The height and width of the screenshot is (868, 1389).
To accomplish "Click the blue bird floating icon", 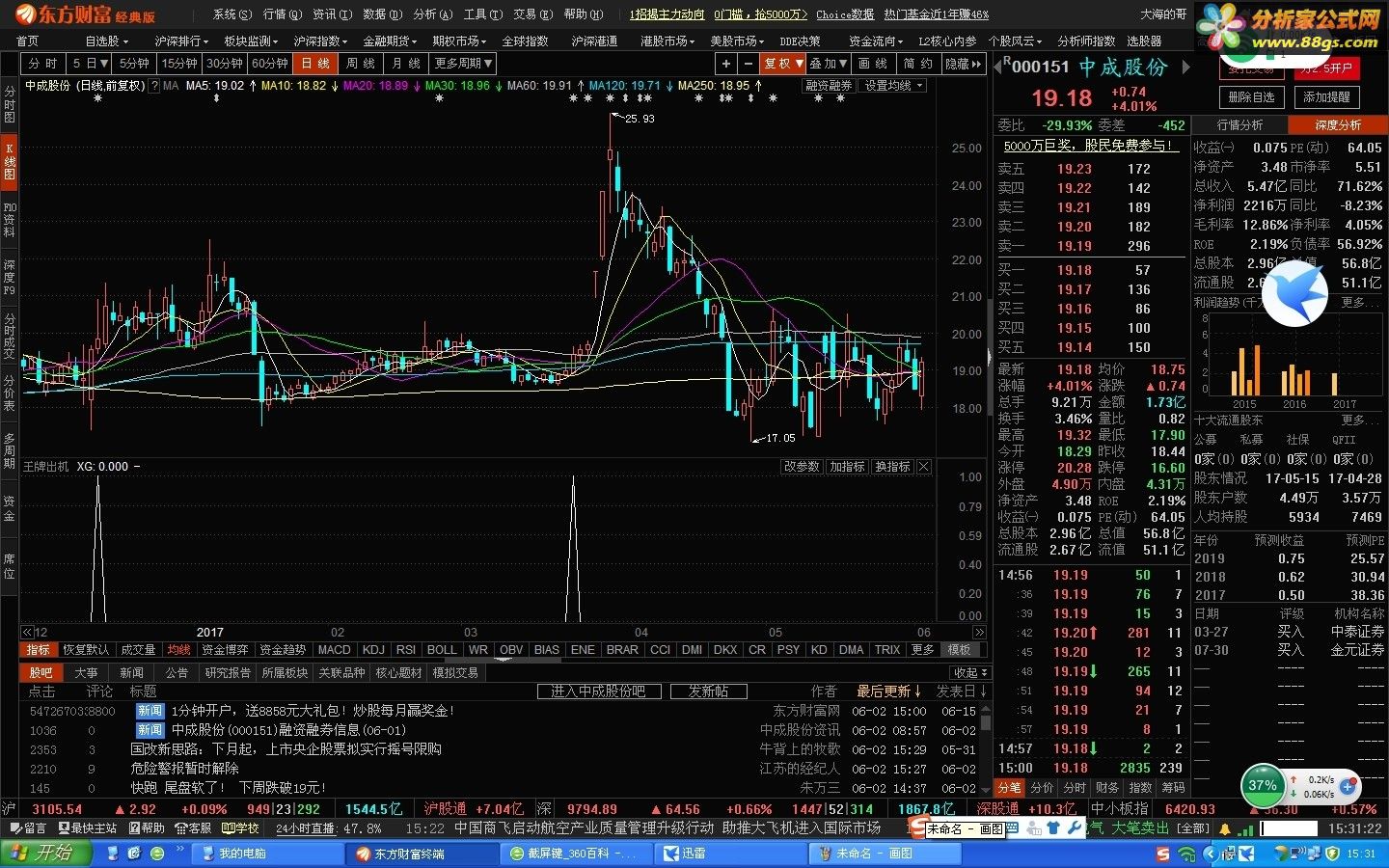I will pyautogui.click(x=1294, y=293).
